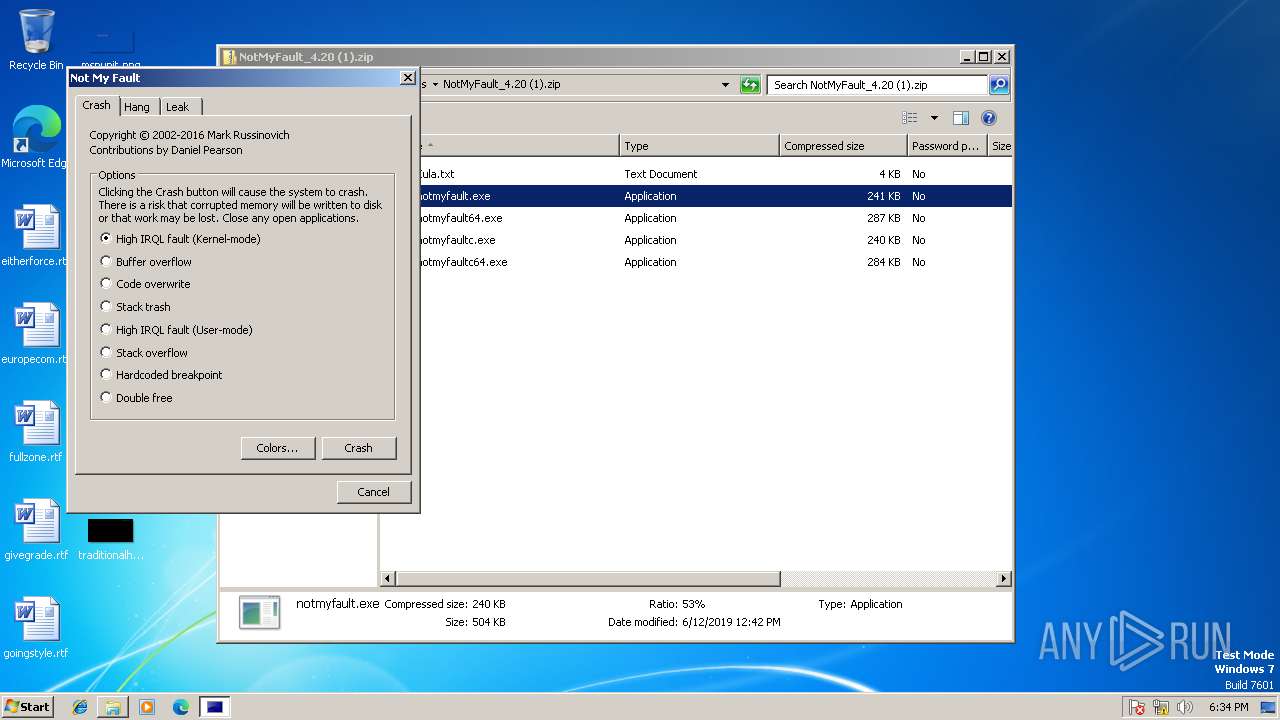Viewport: 1280px width, 720px height.
Task: Click the change view icon in Explorer
Action: (x=909, y=118)
